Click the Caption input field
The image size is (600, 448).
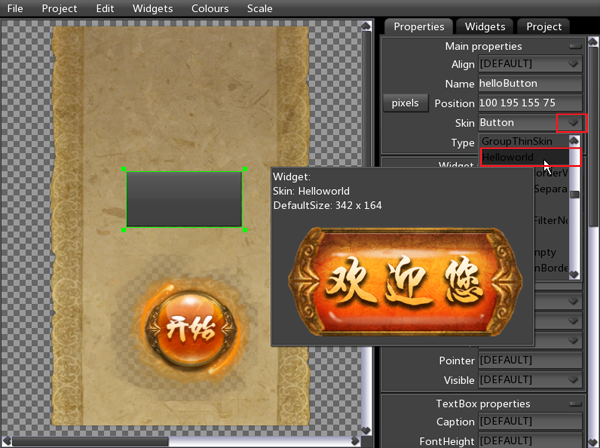[x=530, y=422]
